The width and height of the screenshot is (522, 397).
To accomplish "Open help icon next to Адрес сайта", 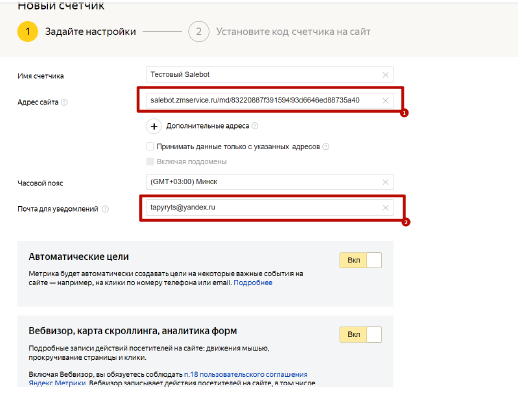I will [64, 102].
